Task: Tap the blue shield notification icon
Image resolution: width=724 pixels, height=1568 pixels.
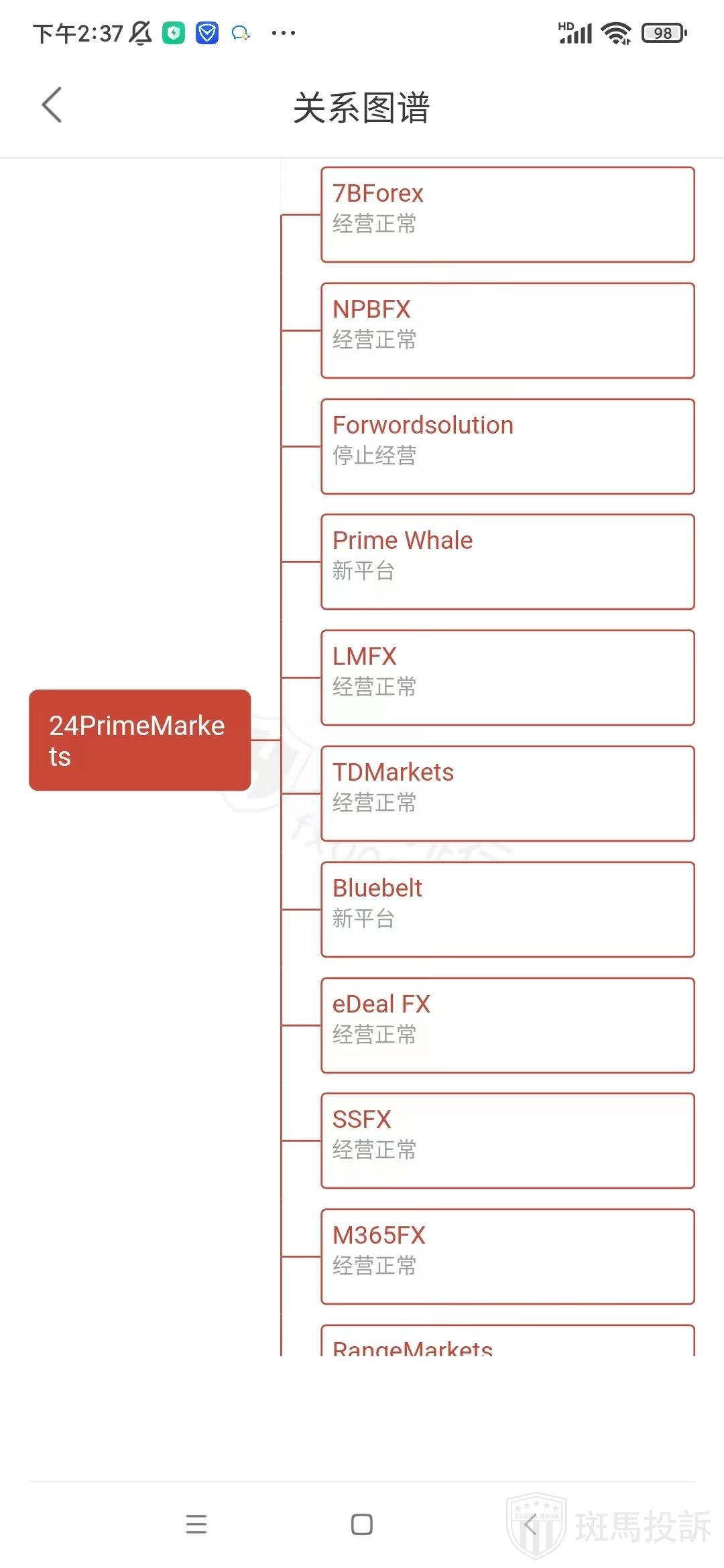Action: coord(207,33)
